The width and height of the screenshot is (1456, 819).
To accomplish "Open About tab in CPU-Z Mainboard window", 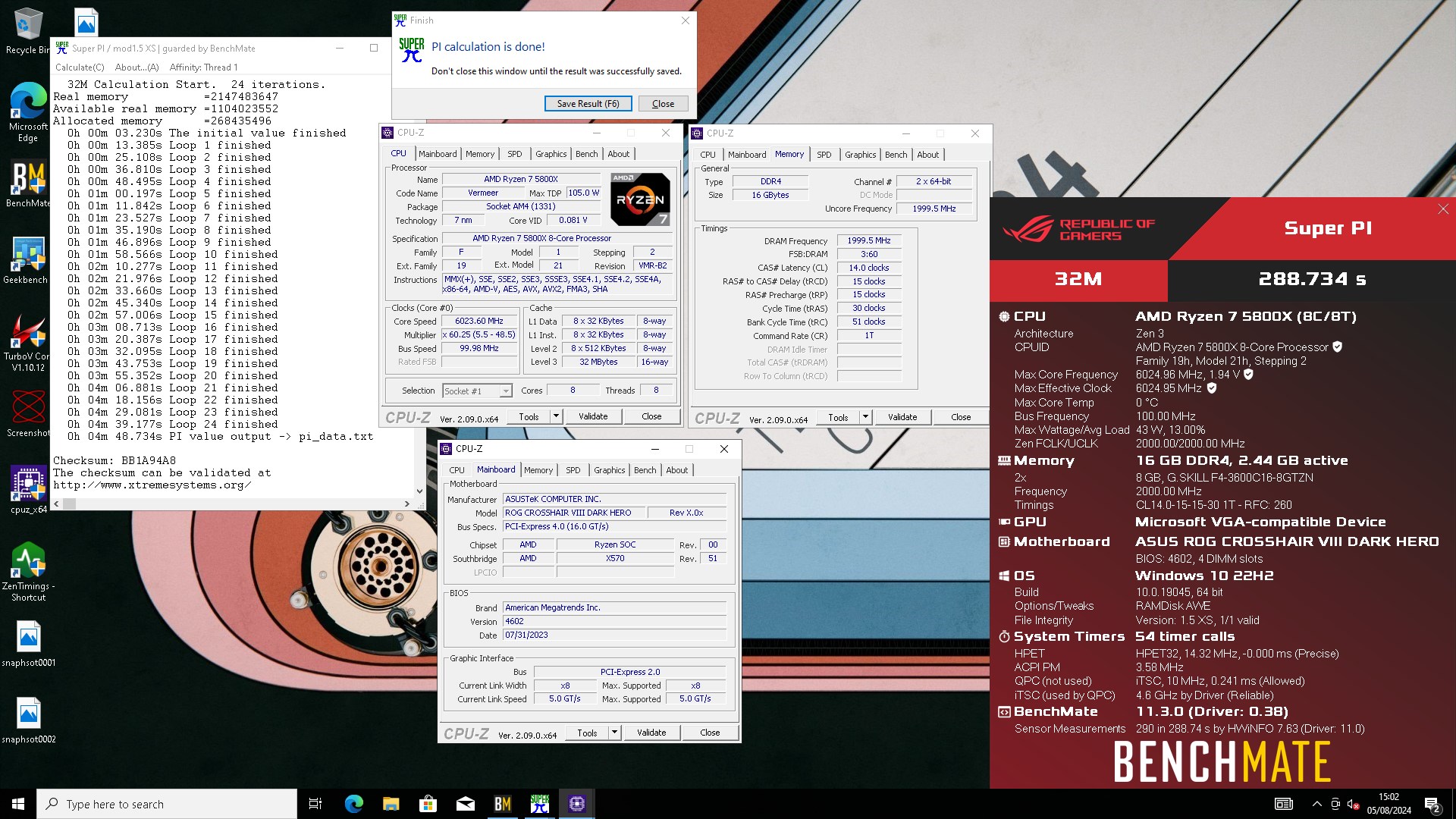I will coord(676,470).
